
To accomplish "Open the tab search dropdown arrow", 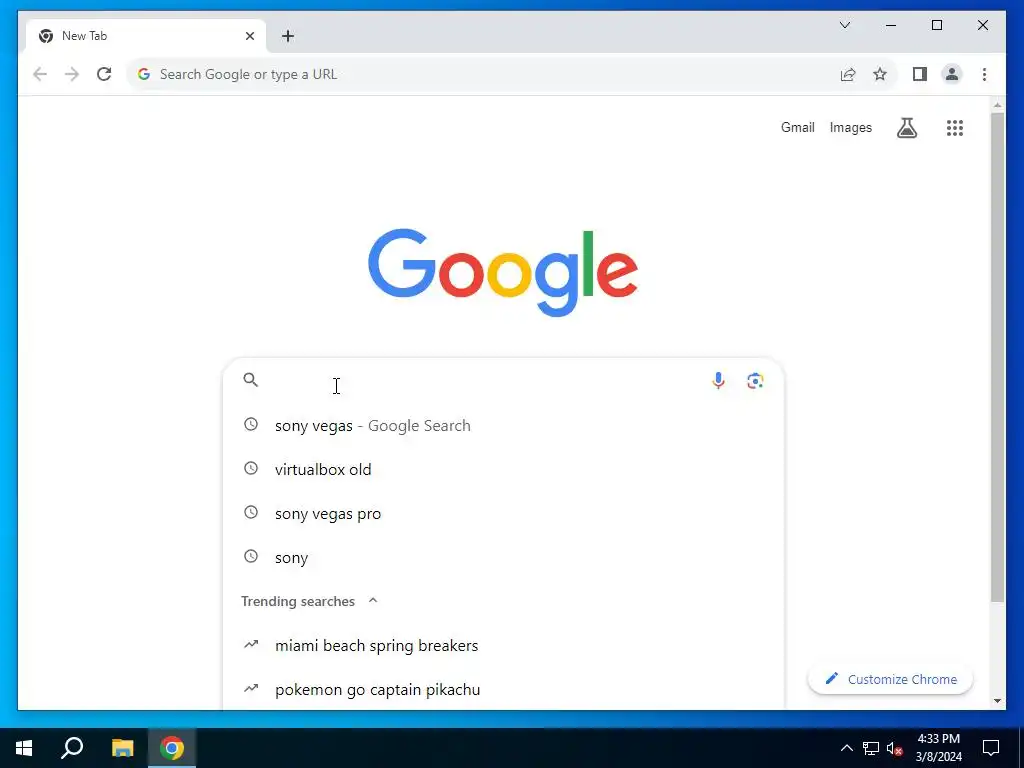I will (844, 25).
